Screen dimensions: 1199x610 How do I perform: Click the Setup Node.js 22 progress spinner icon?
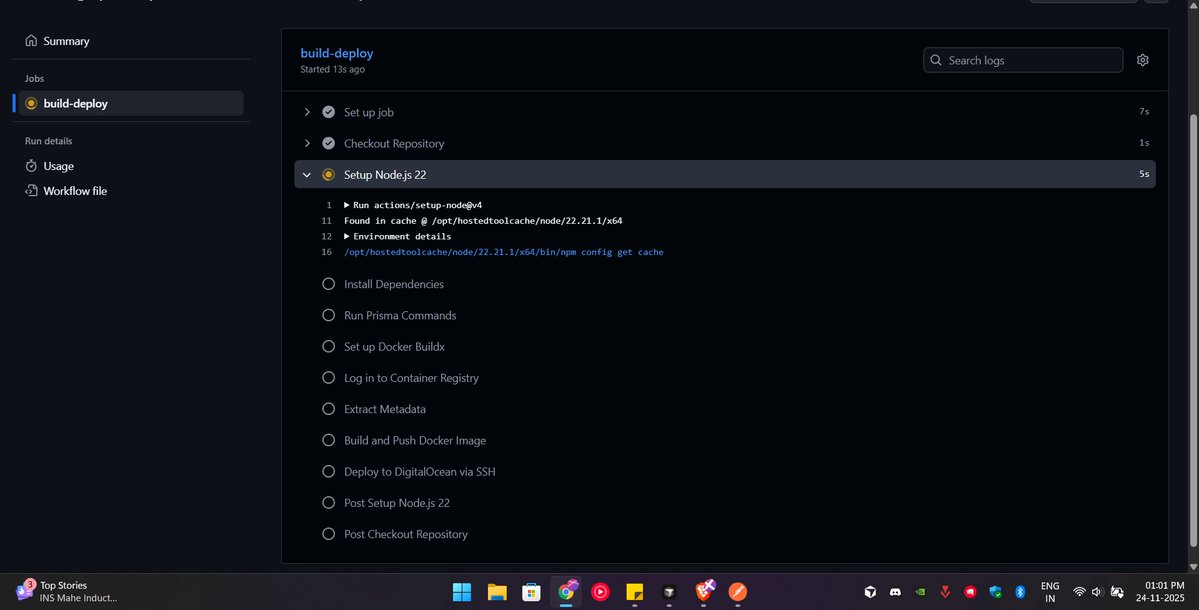pyautogui.click(x=328, y=174)
